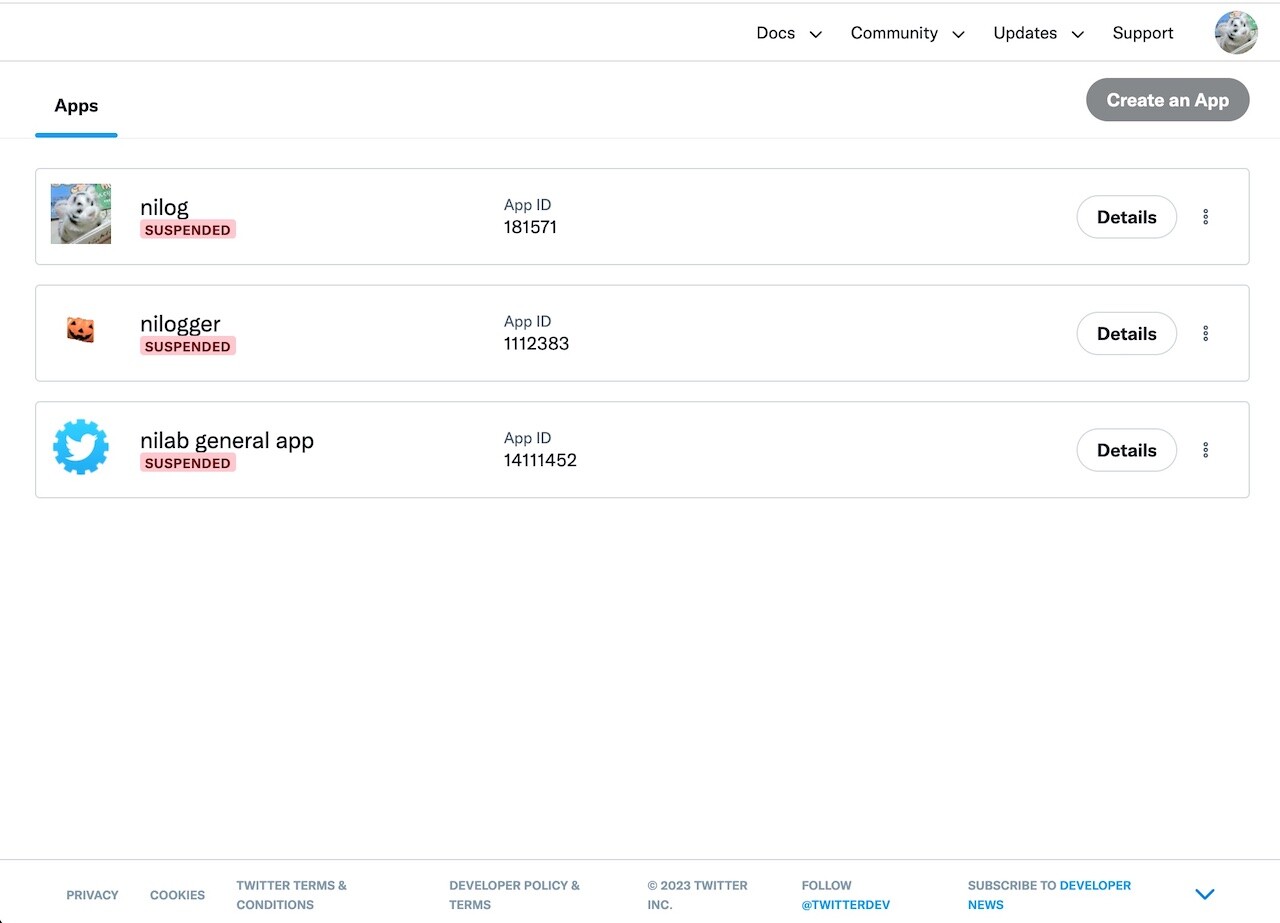The height and width of the screenshot is (923, 1280).
Task: Click the nilogger app name
Action: pos(180,324)
